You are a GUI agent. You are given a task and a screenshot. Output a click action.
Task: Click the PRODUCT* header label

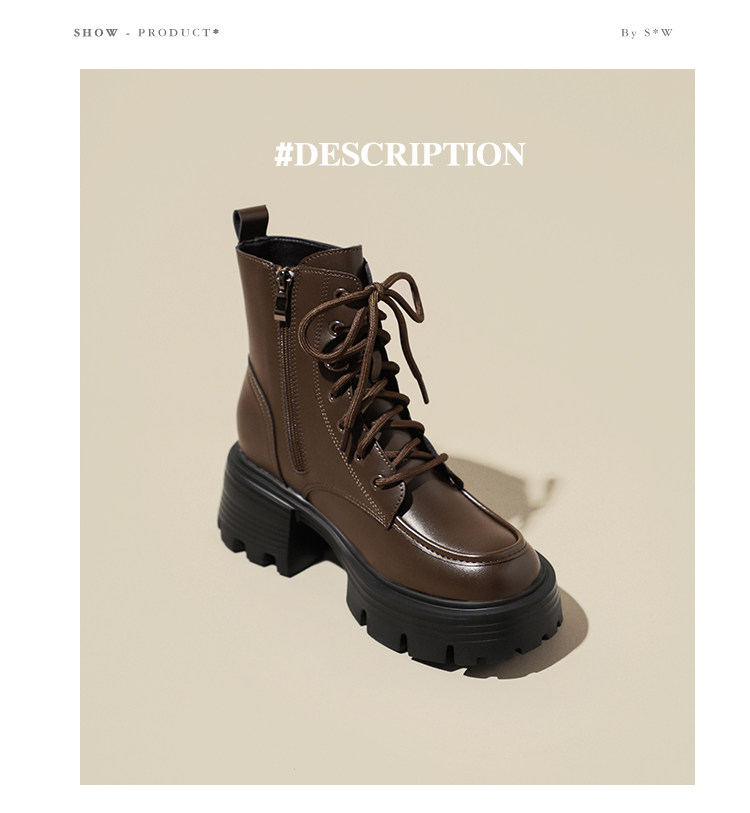[x=179, y=33]
